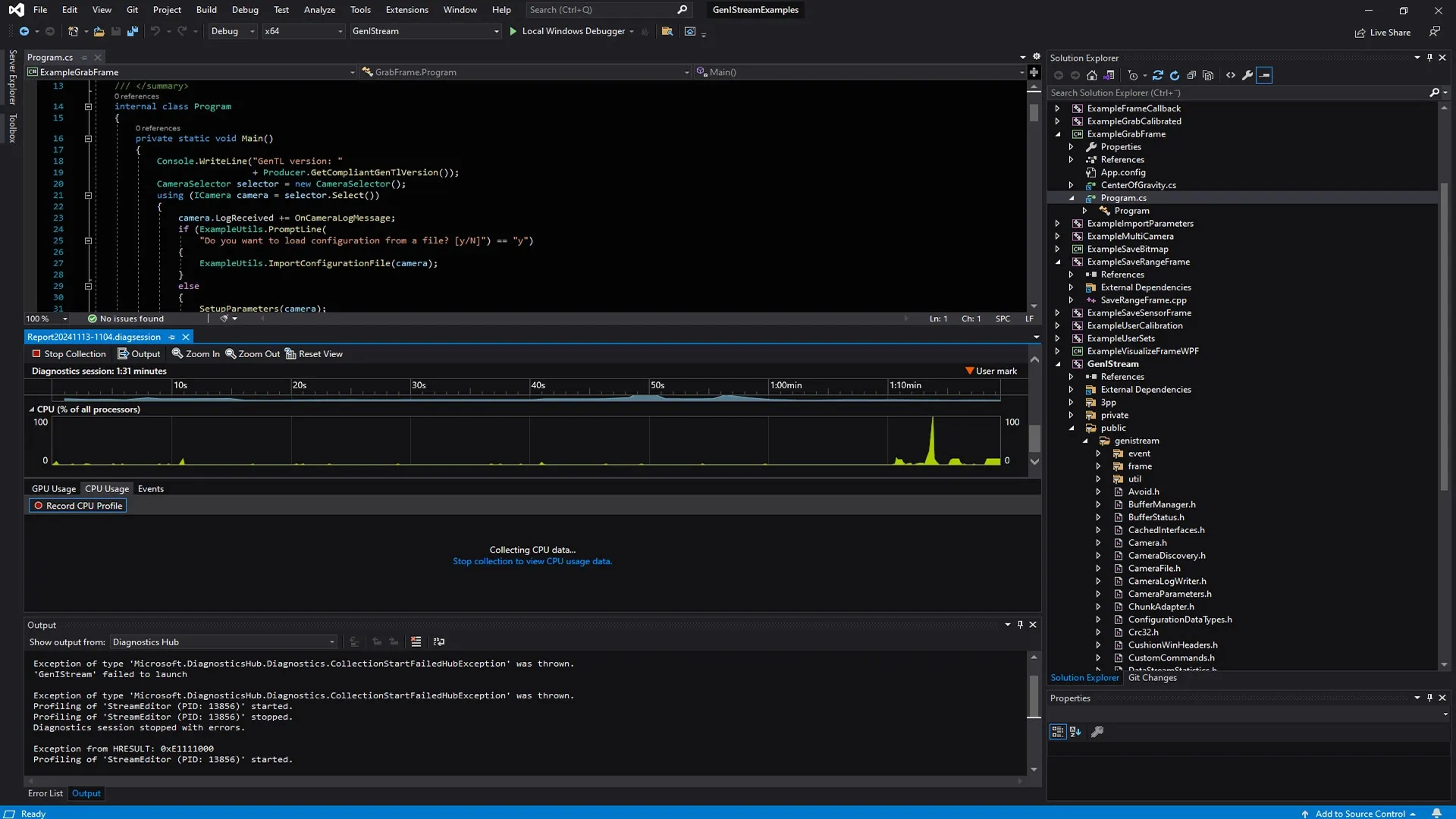1456x819 pixels.
Task: Click the Collapse All icon in Solution Explorer
Action: 1191,75
